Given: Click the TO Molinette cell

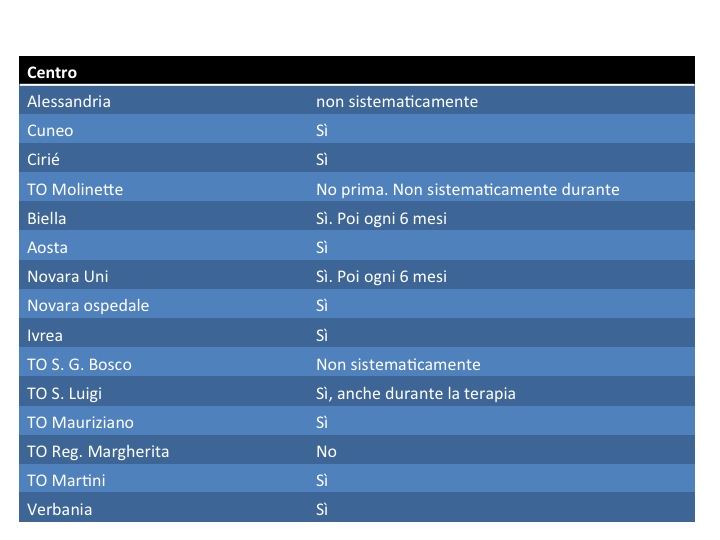Looking at the screenshot, I should click(75, 189).
